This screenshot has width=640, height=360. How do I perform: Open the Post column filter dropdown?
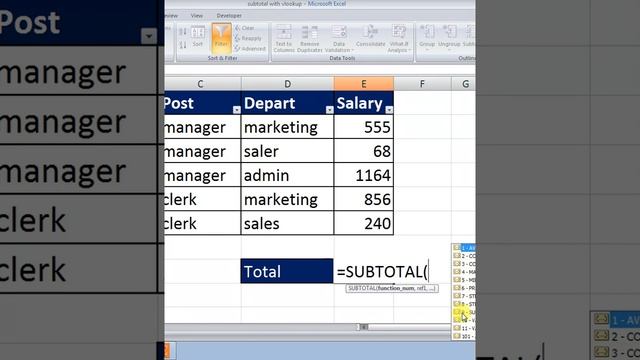coord(237,109)
